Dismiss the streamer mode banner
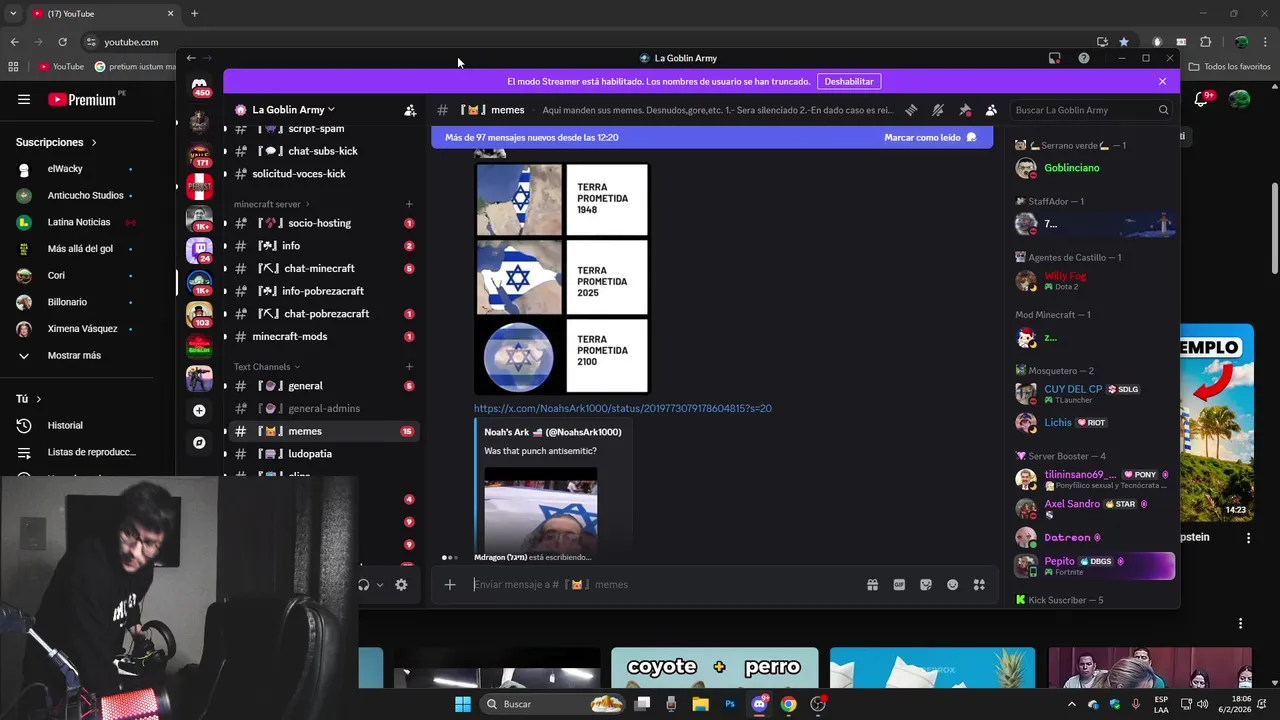 click(x=1162, y=81)
